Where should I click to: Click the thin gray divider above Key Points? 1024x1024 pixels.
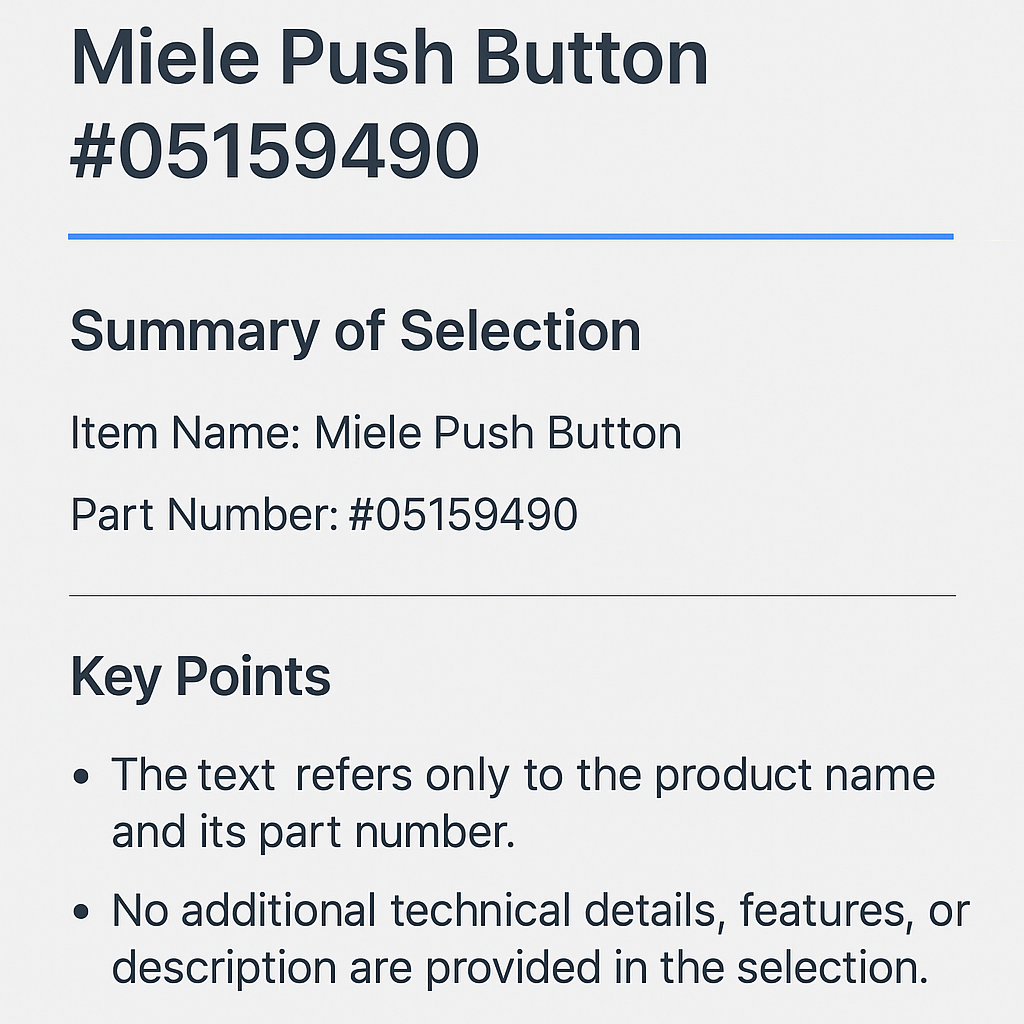pyautogui.click(x=512, y=595)
